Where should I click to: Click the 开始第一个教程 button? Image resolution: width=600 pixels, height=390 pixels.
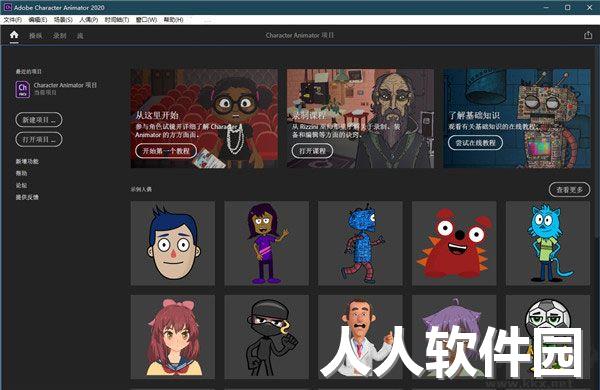point(166,151)
